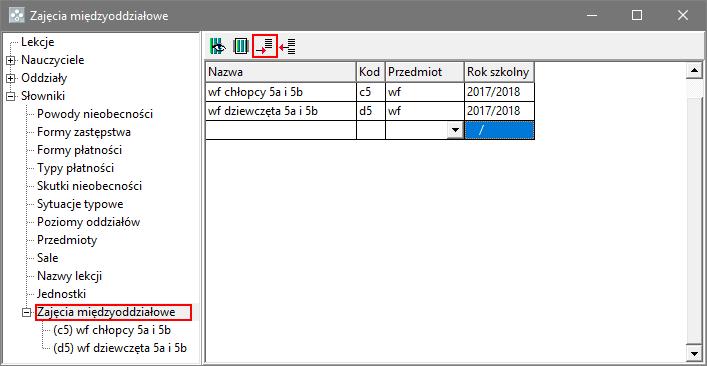The width and height of the screenshot is (707, 366).
Task: Close the Zajęcia międzyoddziałowe window
Action: [683, 16]
